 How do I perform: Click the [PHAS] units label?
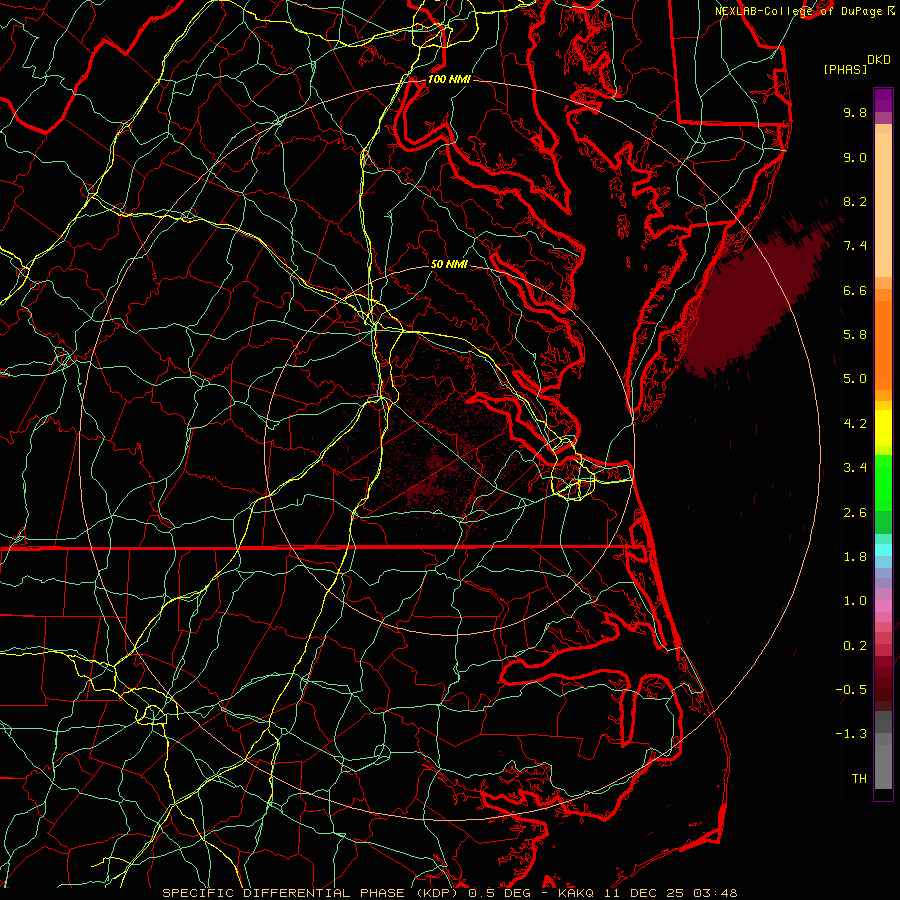[845, 69]
